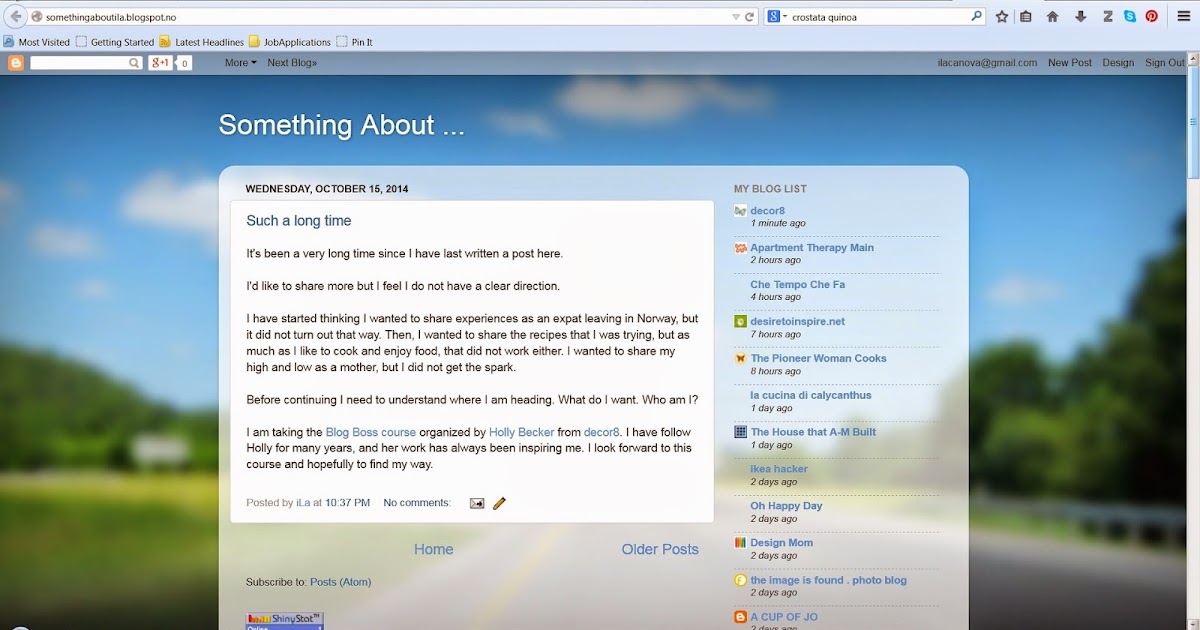Click the Pioneer Woman butterfly favicon
Viewport: 1200px width, 630px height.
[x=740, y=359]
